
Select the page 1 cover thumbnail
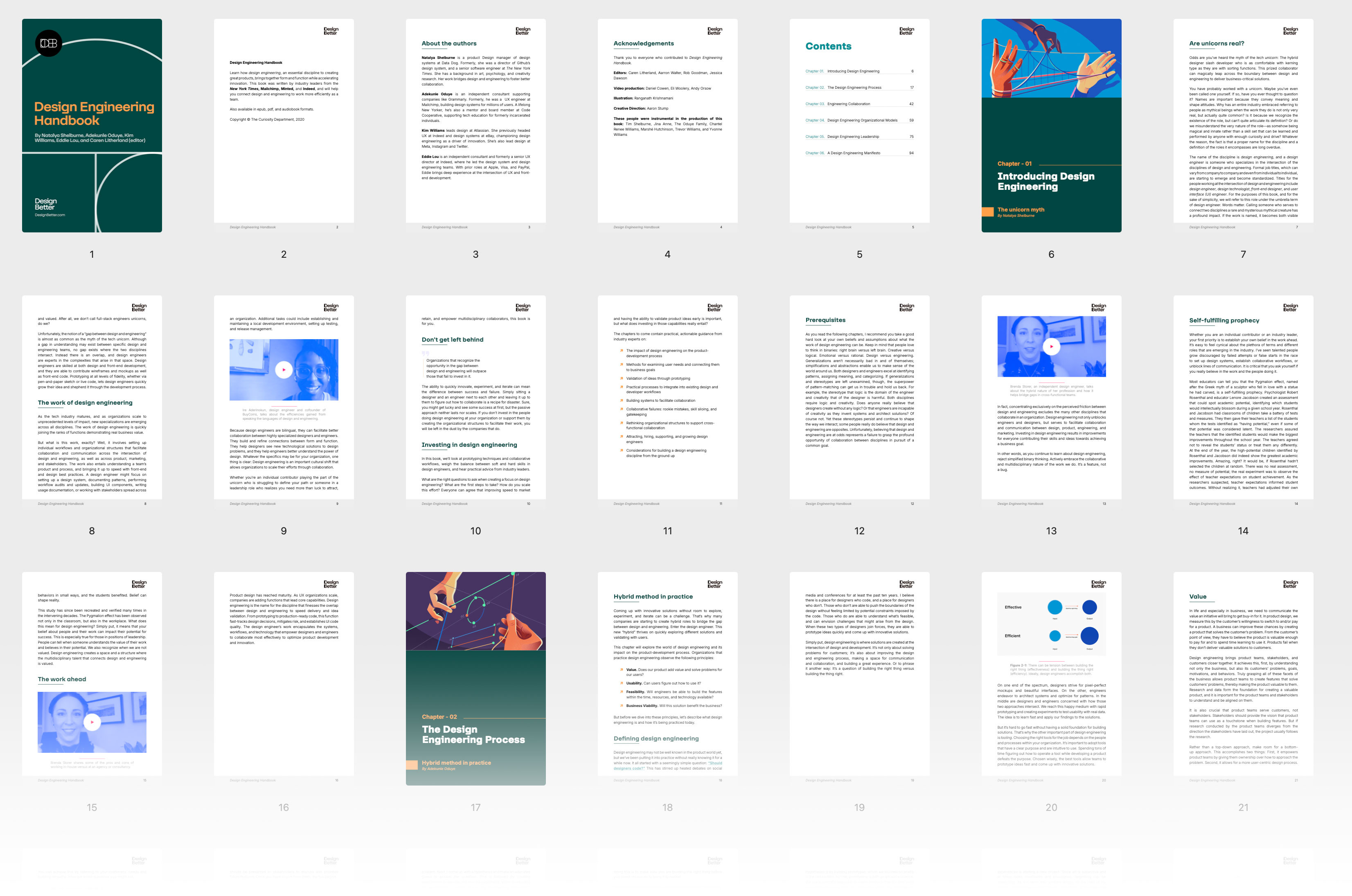(x=92, y=126)
